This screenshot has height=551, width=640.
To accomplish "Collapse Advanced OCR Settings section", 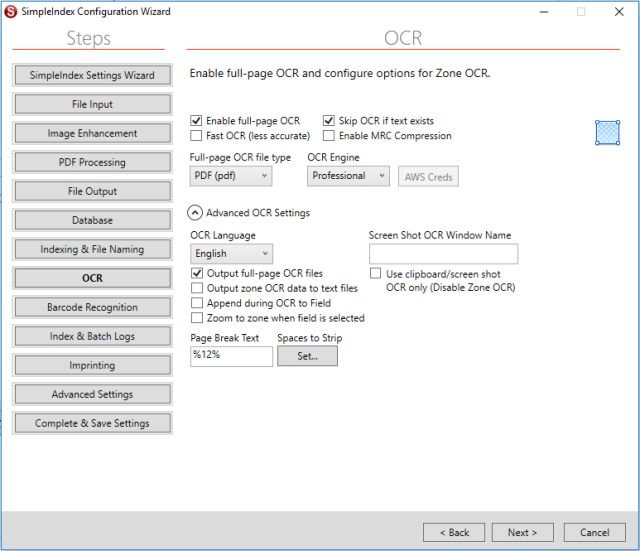I will point(196,212).
